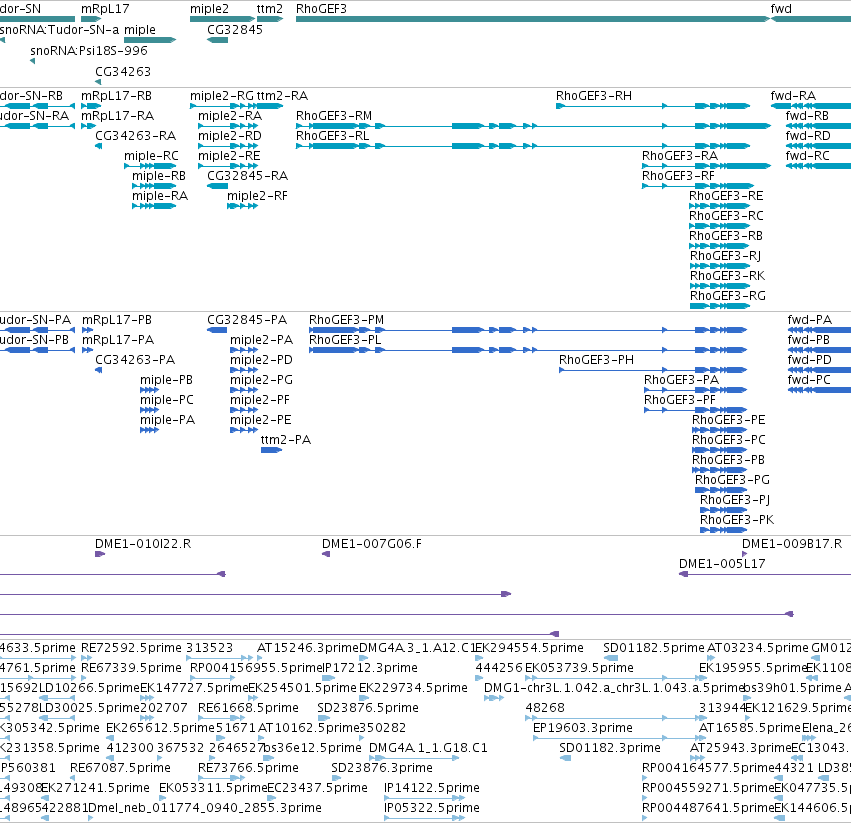The height and width of the screenshot is (823, 851).
Task: Click the ttm2 gene label
Action: click(269, 9)
